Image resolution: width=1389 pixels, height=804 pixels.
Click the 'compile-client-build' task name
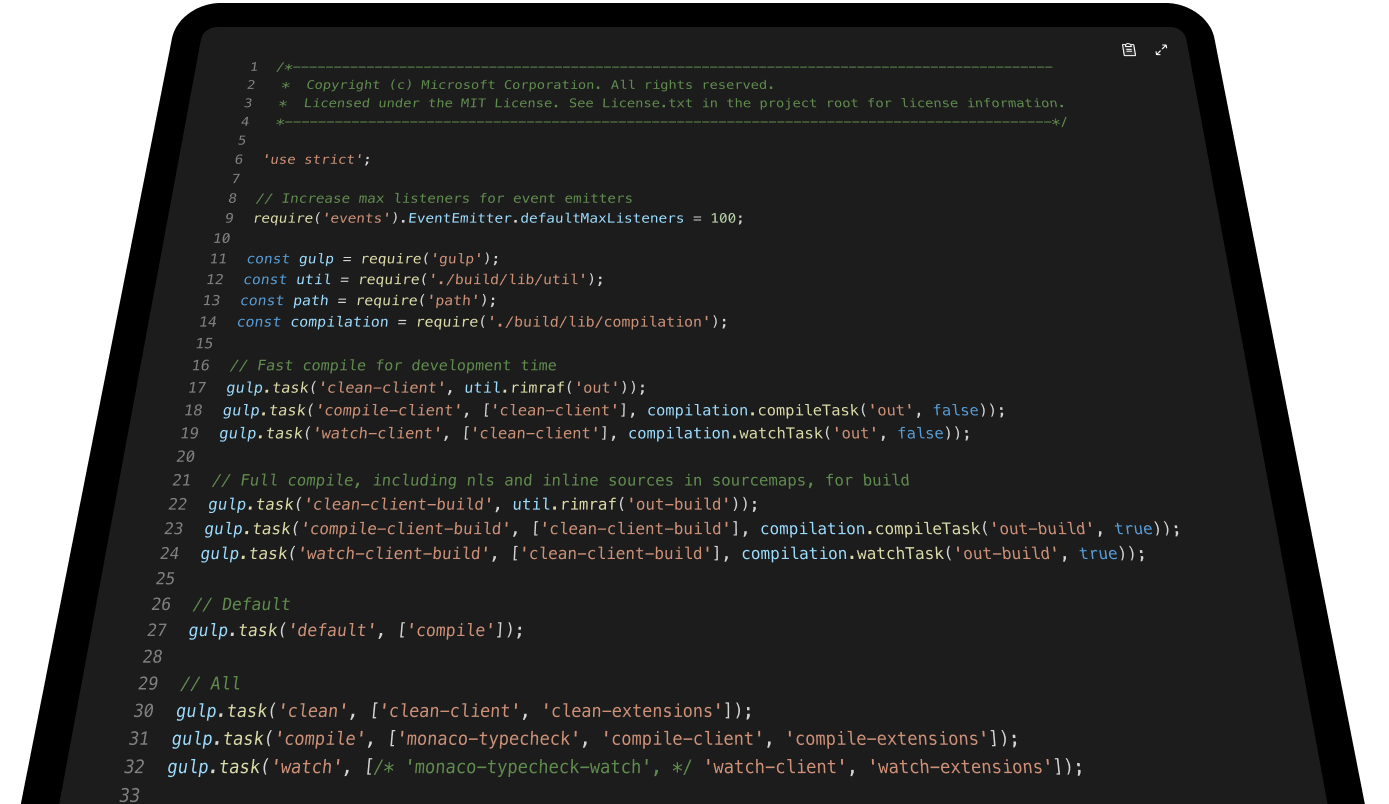click(408, 529)
